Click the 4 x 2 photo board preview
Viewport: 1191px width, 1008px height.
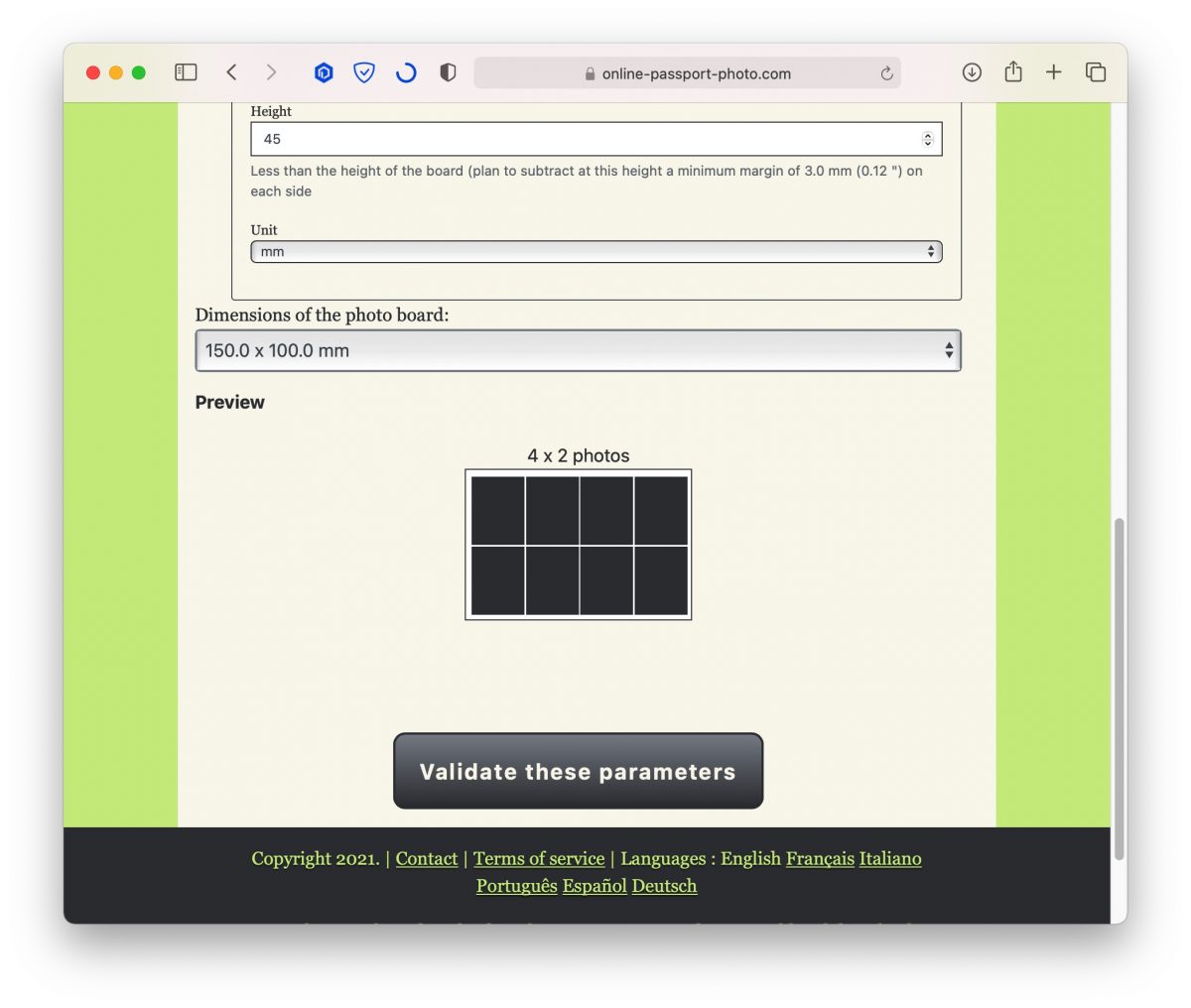coord(579,545)
